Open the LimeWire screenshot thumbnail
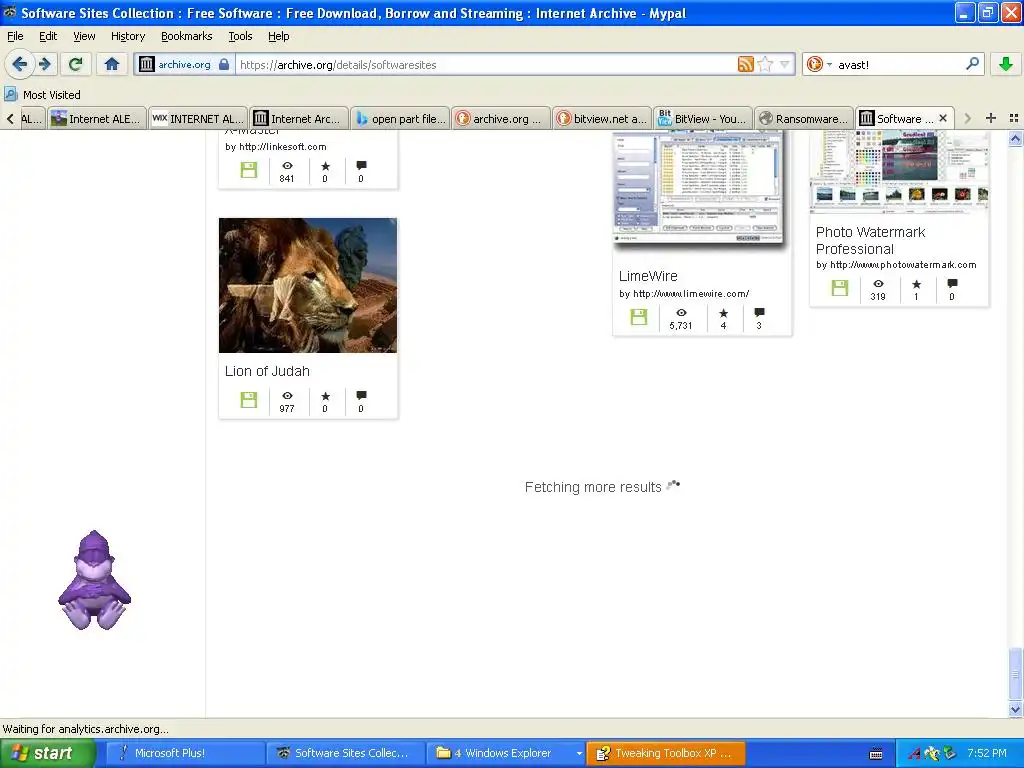Screen dimensions: 1024x768 pyautogui.click(x=699, y=188)
